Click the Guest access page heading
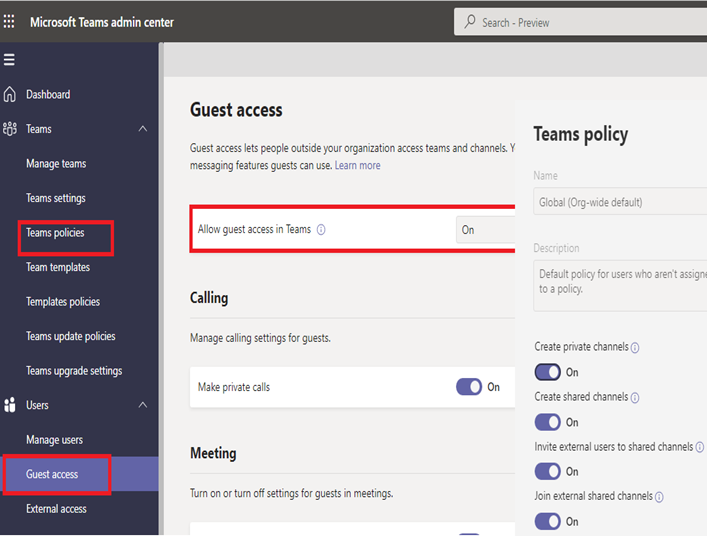 [x=236, y=110]
